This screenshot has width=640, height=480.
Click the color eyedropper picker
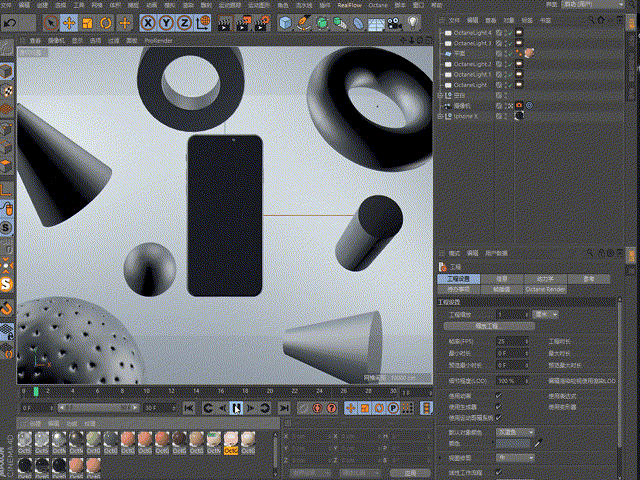539,443
